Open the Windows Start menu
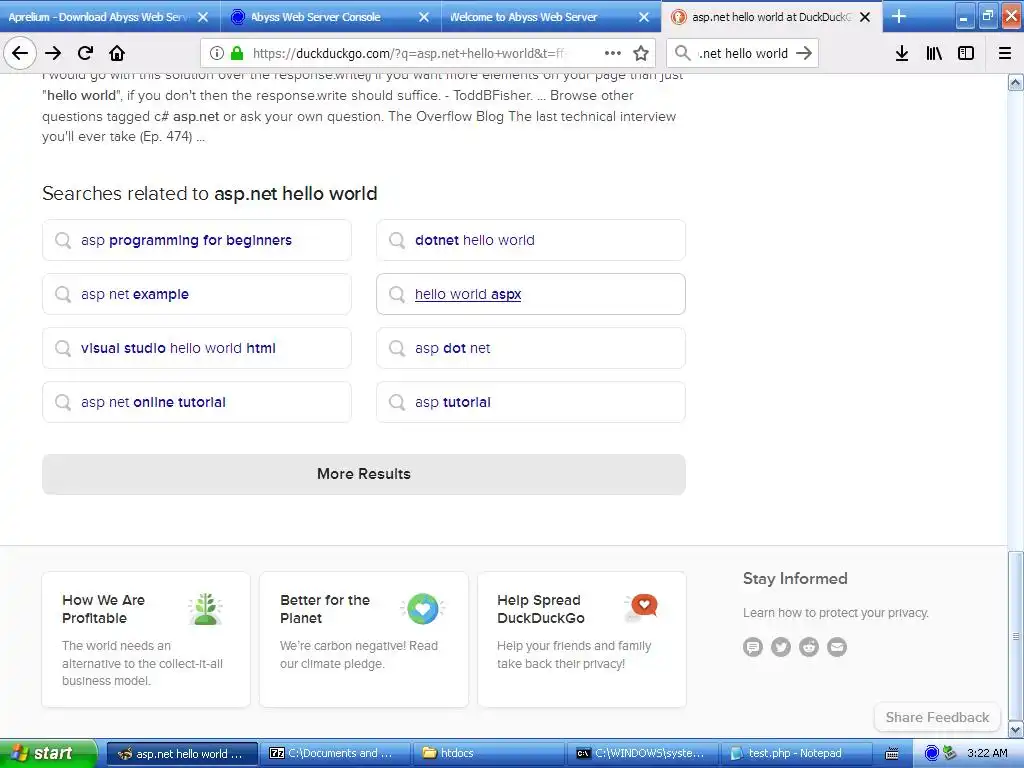This screenshot has width=1024, height=768. point(48,753)
